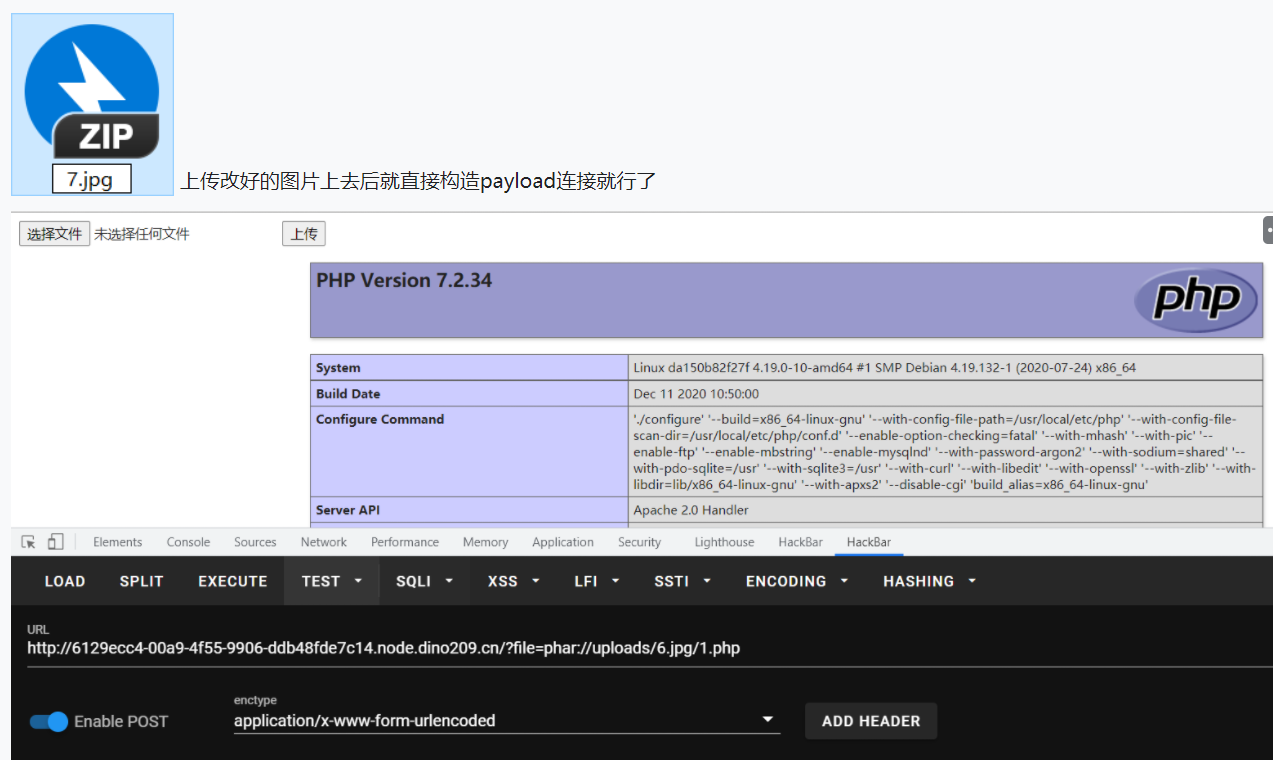Screen dimensions: 1273x760
Task: Toggle the Enable POST switch
Action: coord(49,721)
